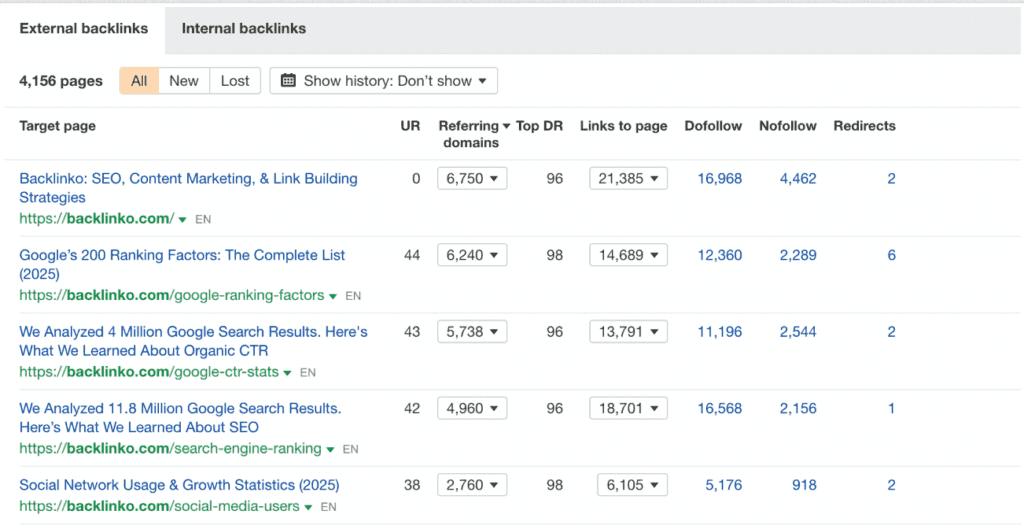Click UR value 42
The width and height of the screenshot is (1024, 529).
pyautogui.click(x=412, y=408)
